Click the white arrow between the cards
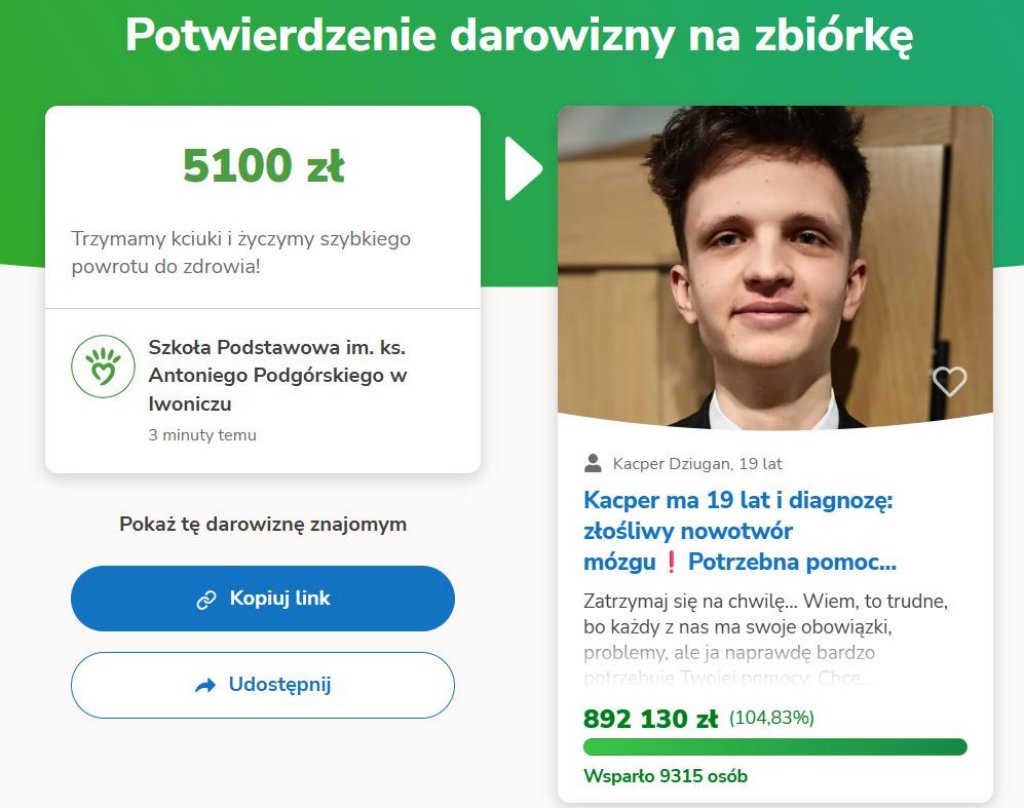The image size is (1024, 808). 522,168
